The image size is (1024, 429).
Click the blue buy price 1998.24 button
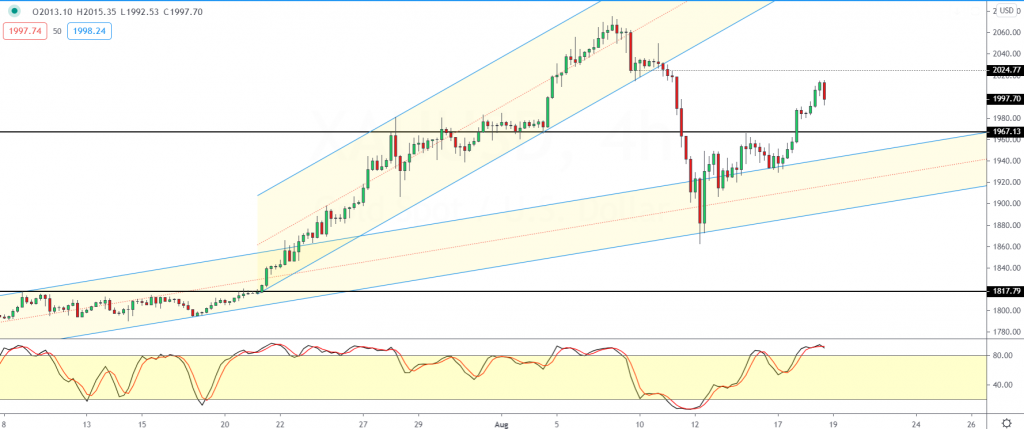(x=87, y=31)
